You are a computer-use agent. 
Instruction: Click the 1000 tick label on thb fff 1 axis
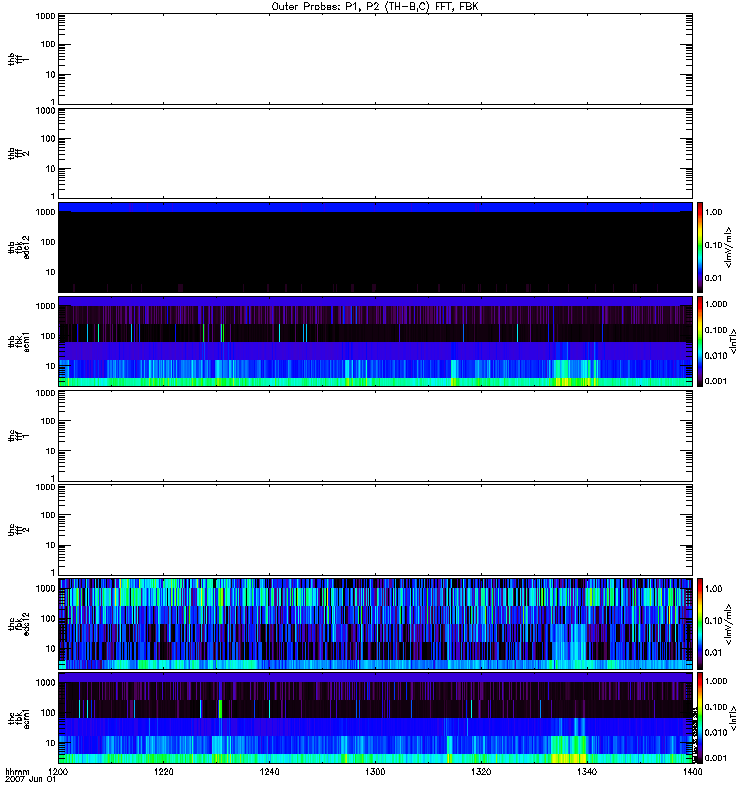click(x=45, y=16)
